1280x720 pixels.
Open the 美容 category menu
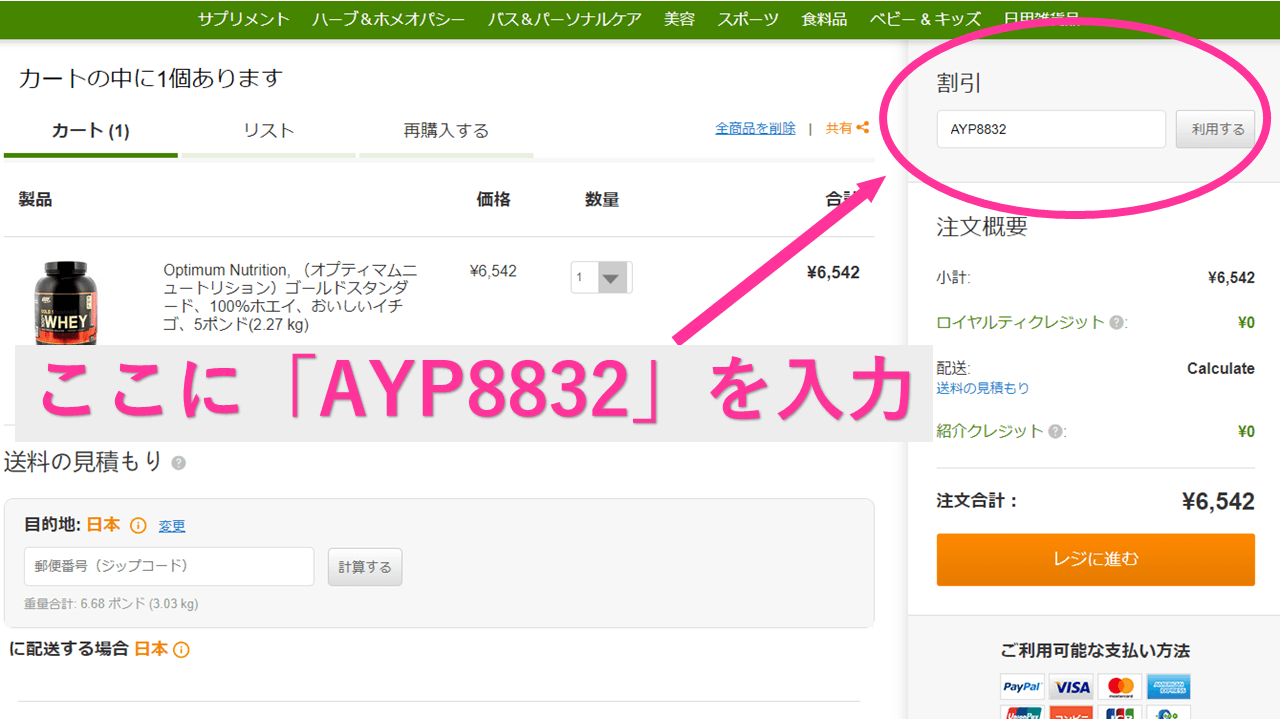tap(679, 19)
